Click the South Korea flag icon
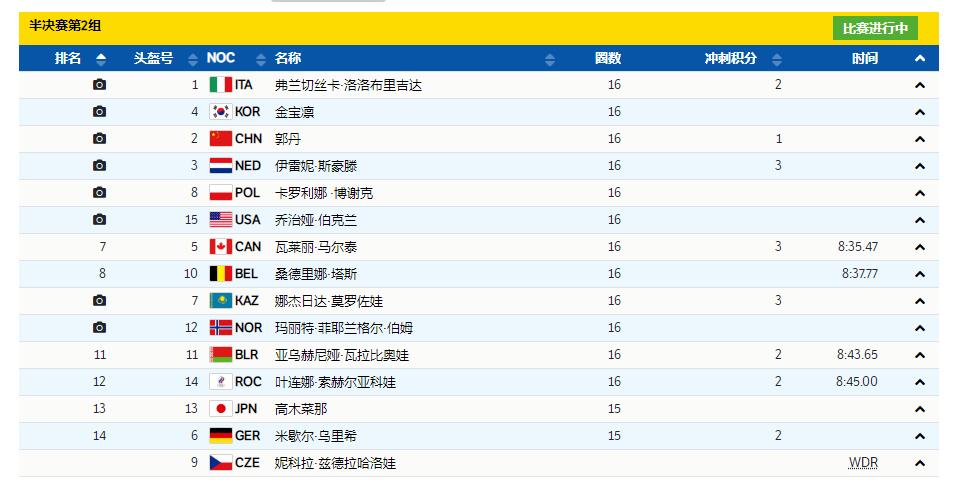The width and height of the screenshot is (974, 492). [221, 112]
